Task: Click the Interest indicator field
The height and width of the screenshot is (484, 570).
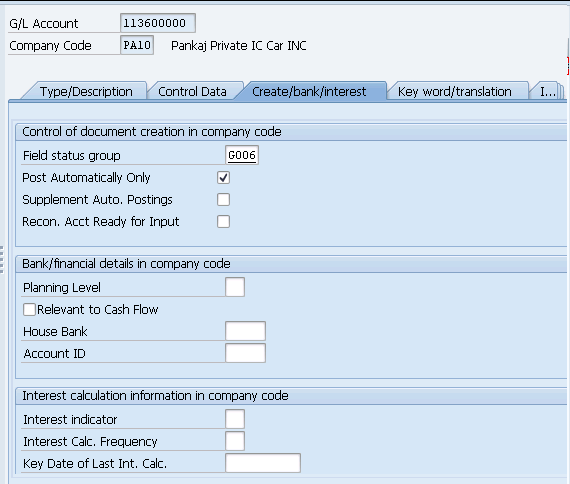Action: [235, 419]
